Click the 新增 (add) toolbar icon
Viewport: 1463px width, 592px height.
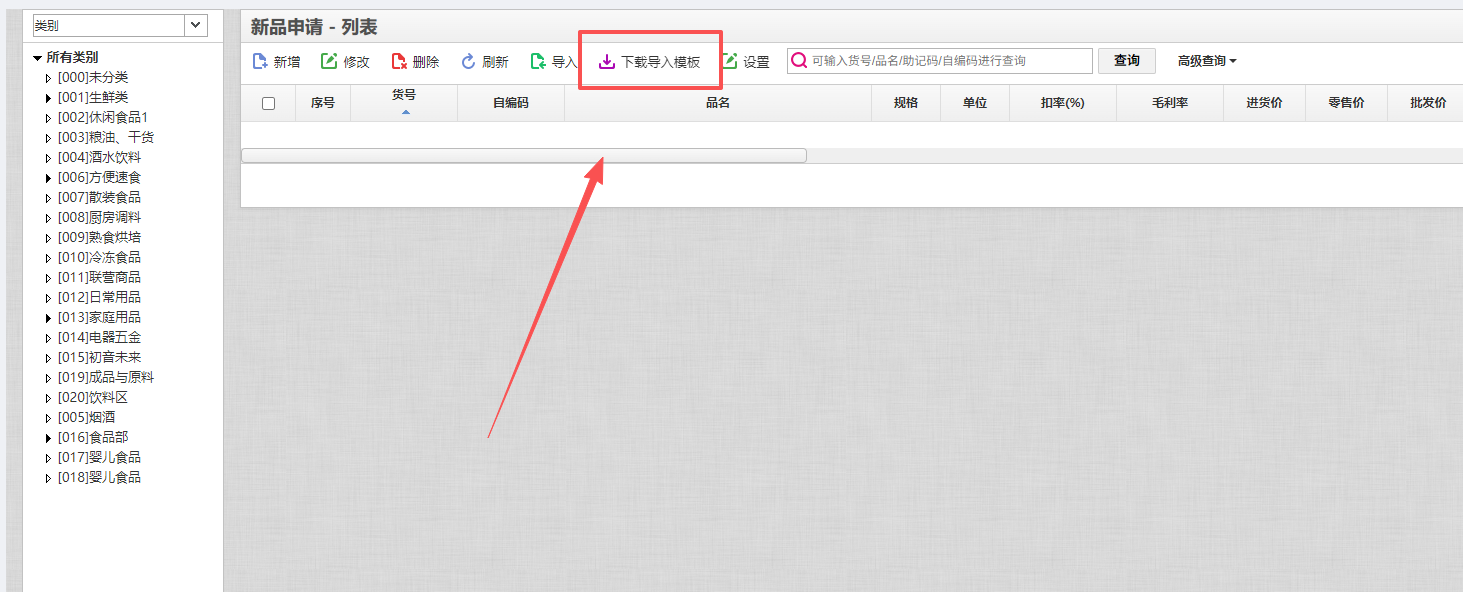[x=260, y=62]
